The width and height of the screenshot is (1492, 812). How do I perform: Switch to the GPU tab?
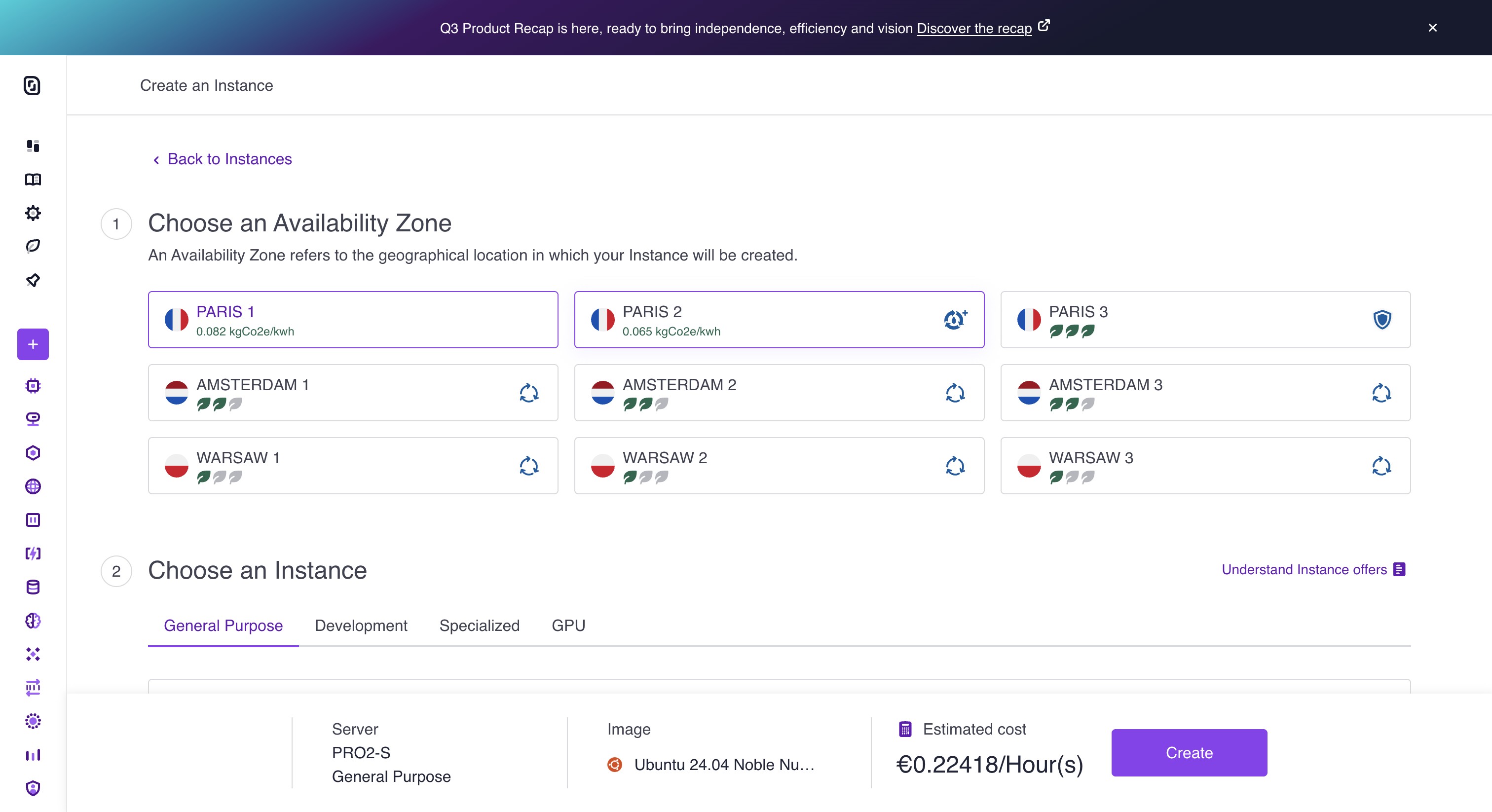[x=568, y=626]
